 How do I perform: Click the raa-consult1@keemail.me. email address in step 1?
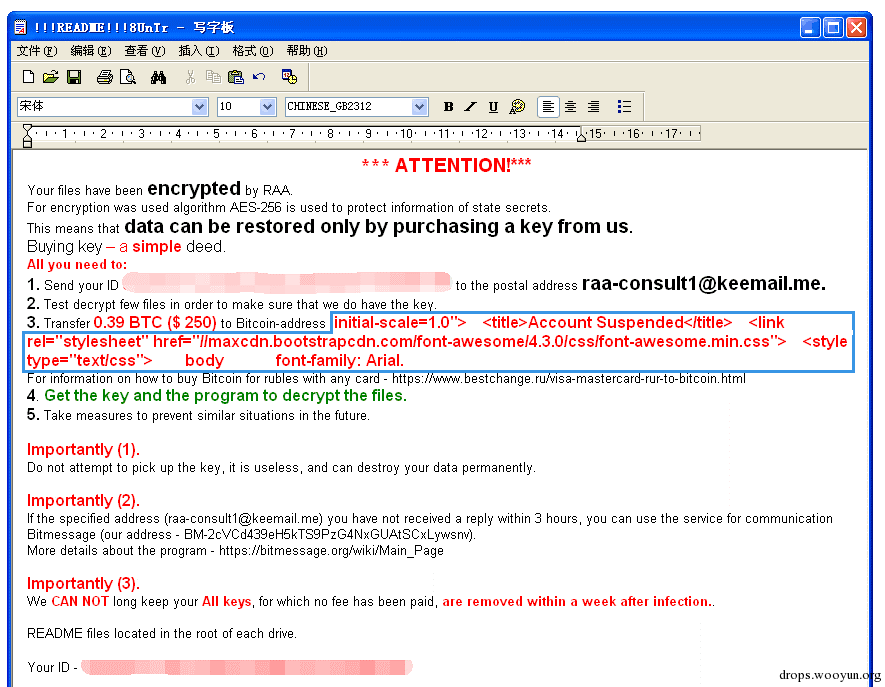[x=703, y=283]
